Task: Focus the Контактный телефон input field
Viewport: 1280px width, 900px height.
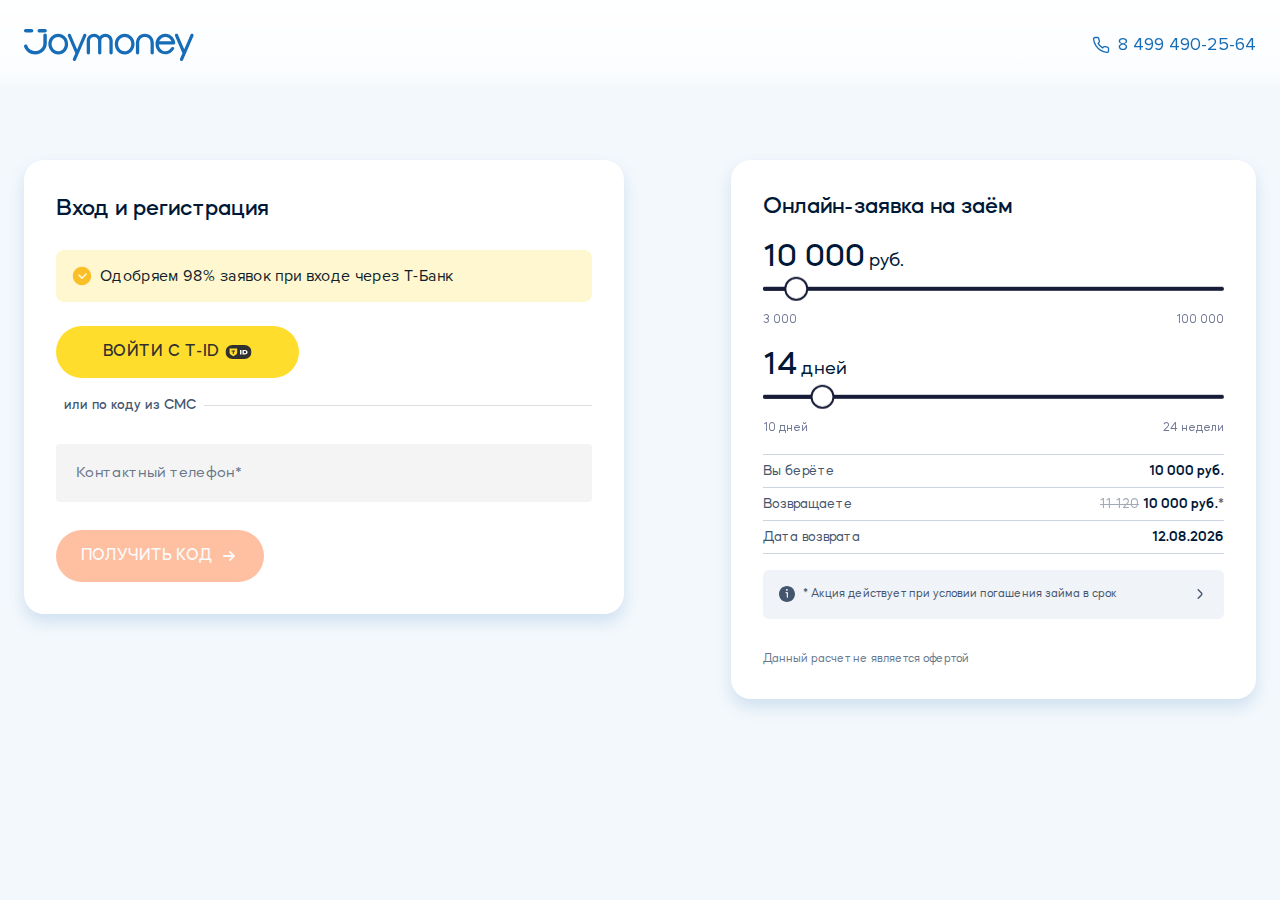Action: coord(324,473)
